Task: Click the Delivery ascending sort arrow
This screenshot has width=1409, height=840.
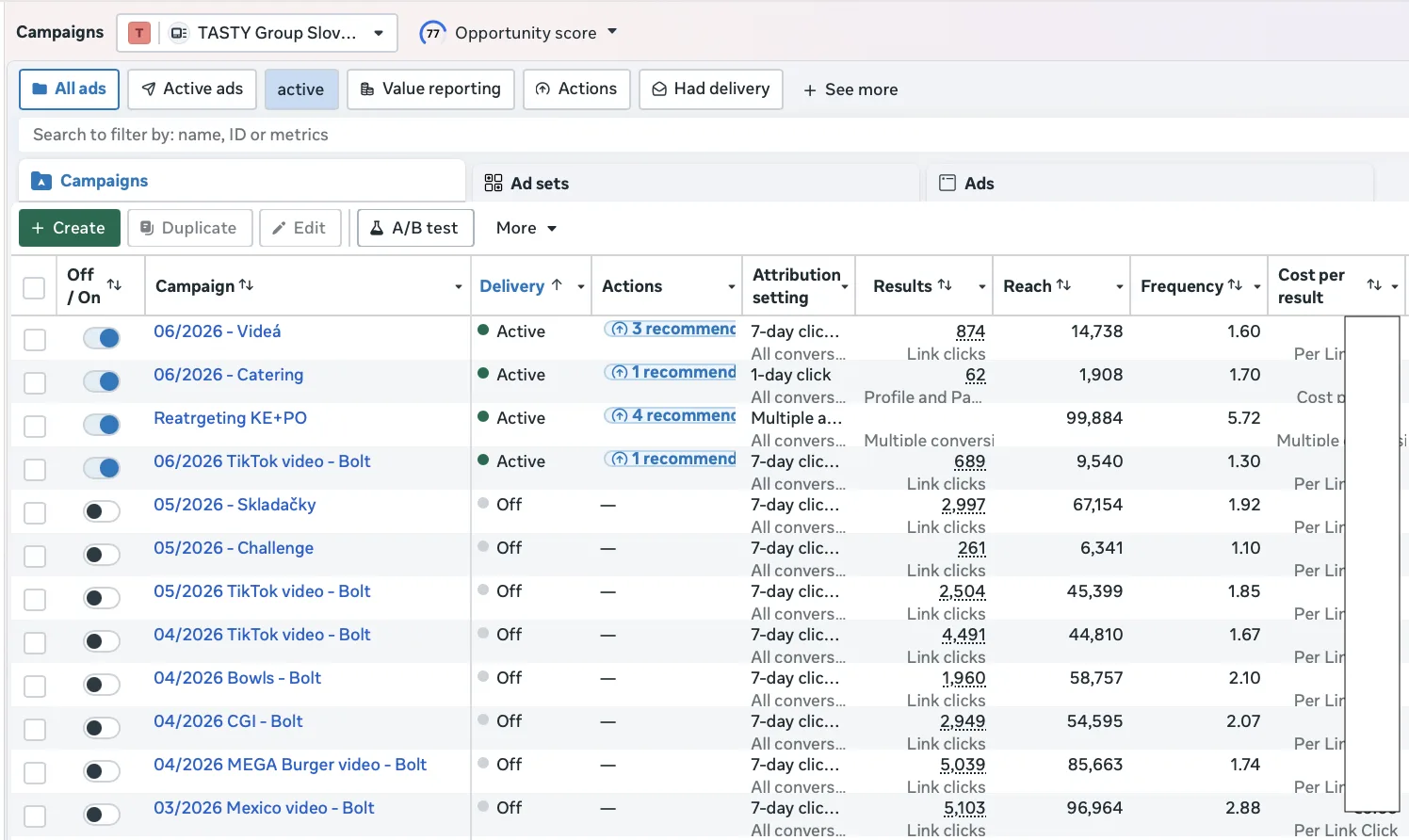Action: coord(557,284)
